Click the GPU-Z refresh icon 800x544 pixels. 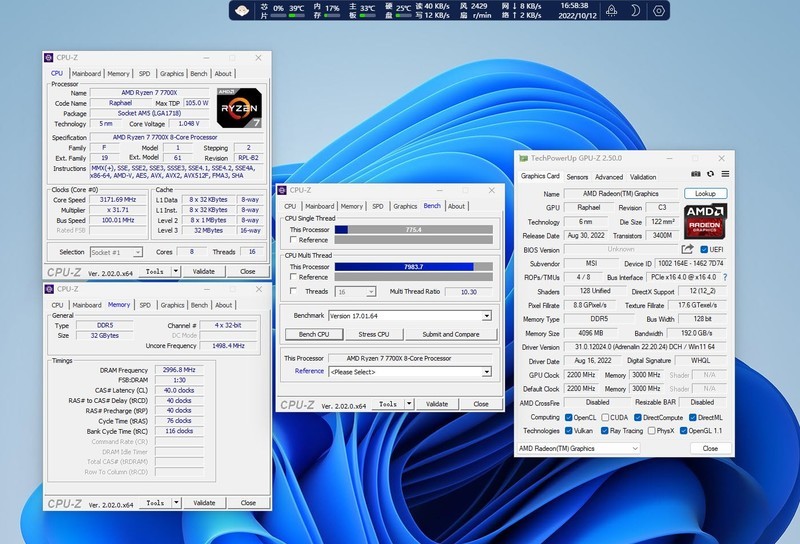pos(710,175)
